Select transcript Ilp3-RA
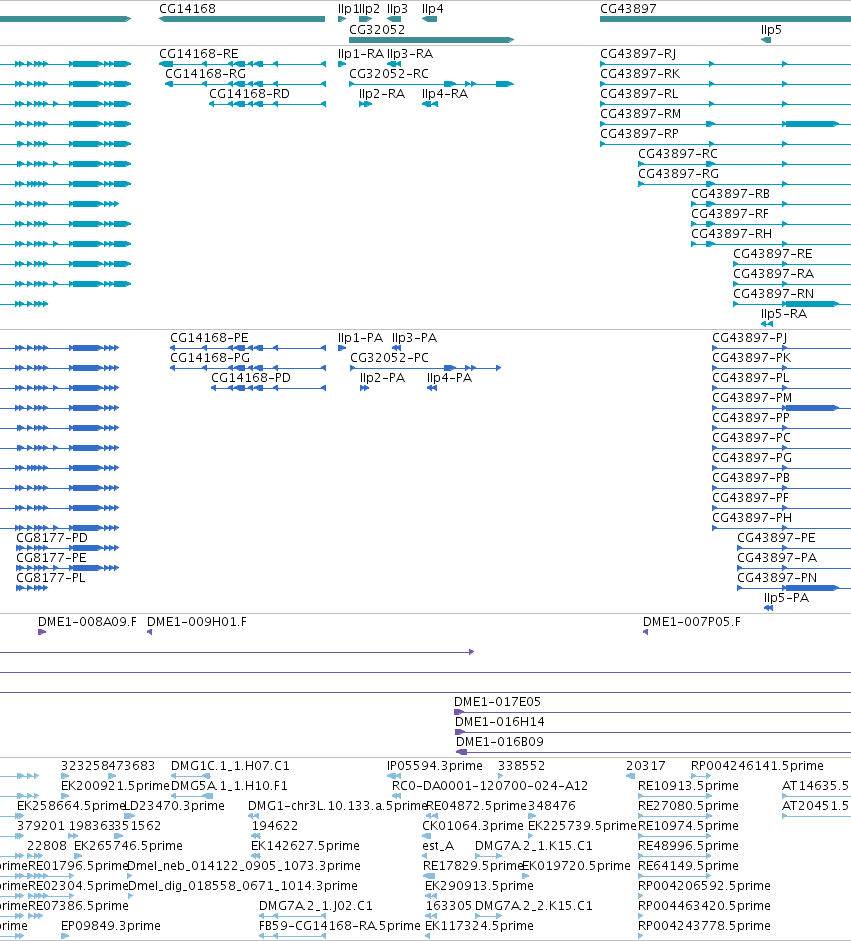Viewport: 851px width, 941px height. (x=394, y=64)
